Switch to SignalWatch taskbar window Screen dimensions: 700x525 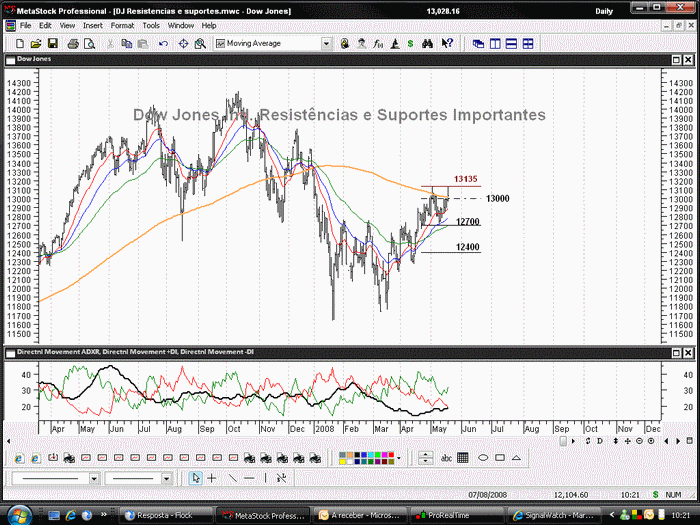[553, 515]
